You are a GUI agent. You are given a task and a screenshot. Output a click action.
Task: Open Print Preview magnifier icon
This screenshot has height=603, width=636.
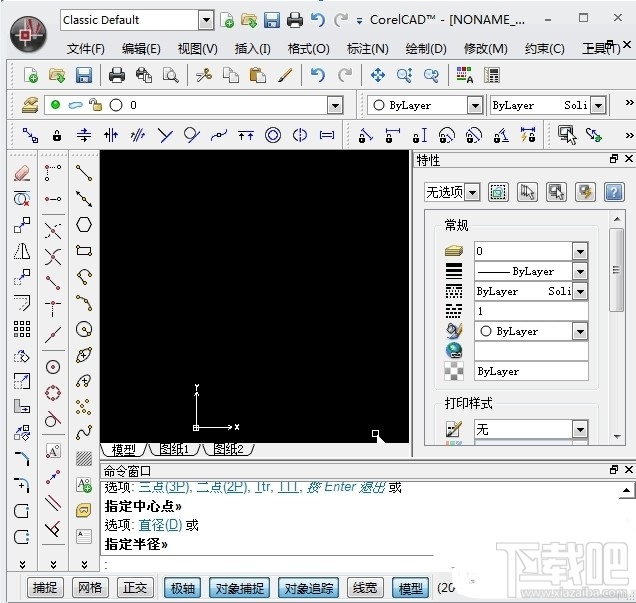(x=170, y=75)
